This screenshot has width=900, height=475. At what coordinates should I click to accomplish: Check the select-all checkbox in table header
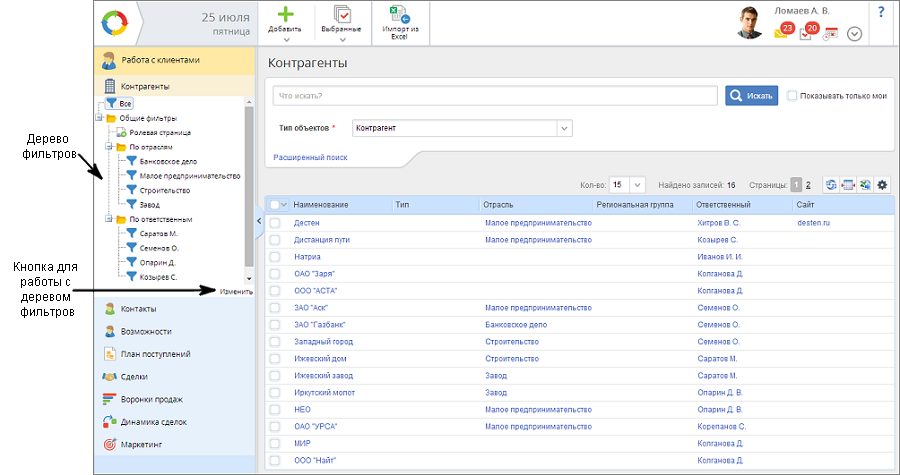pyautogui.click(x=273, y=204)
